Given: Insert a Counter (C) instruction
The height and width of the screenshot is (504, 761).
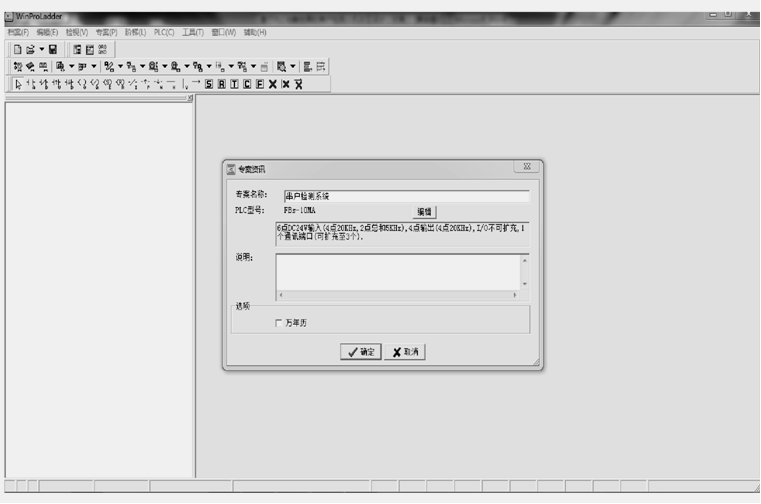Looking at the screenshot, I should point(247,84).
